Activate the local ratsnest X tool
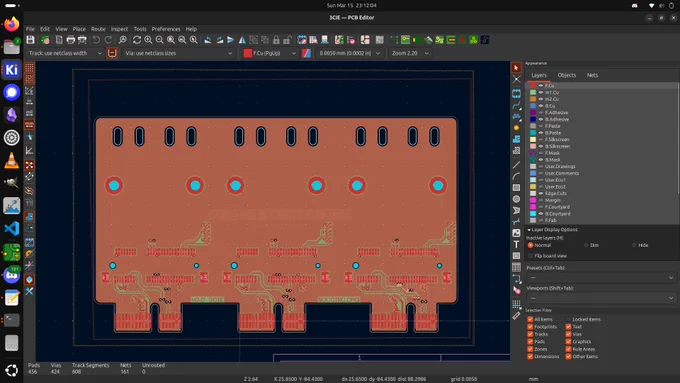The height and width of the screenshot is (383, 680). click(516, 79)
